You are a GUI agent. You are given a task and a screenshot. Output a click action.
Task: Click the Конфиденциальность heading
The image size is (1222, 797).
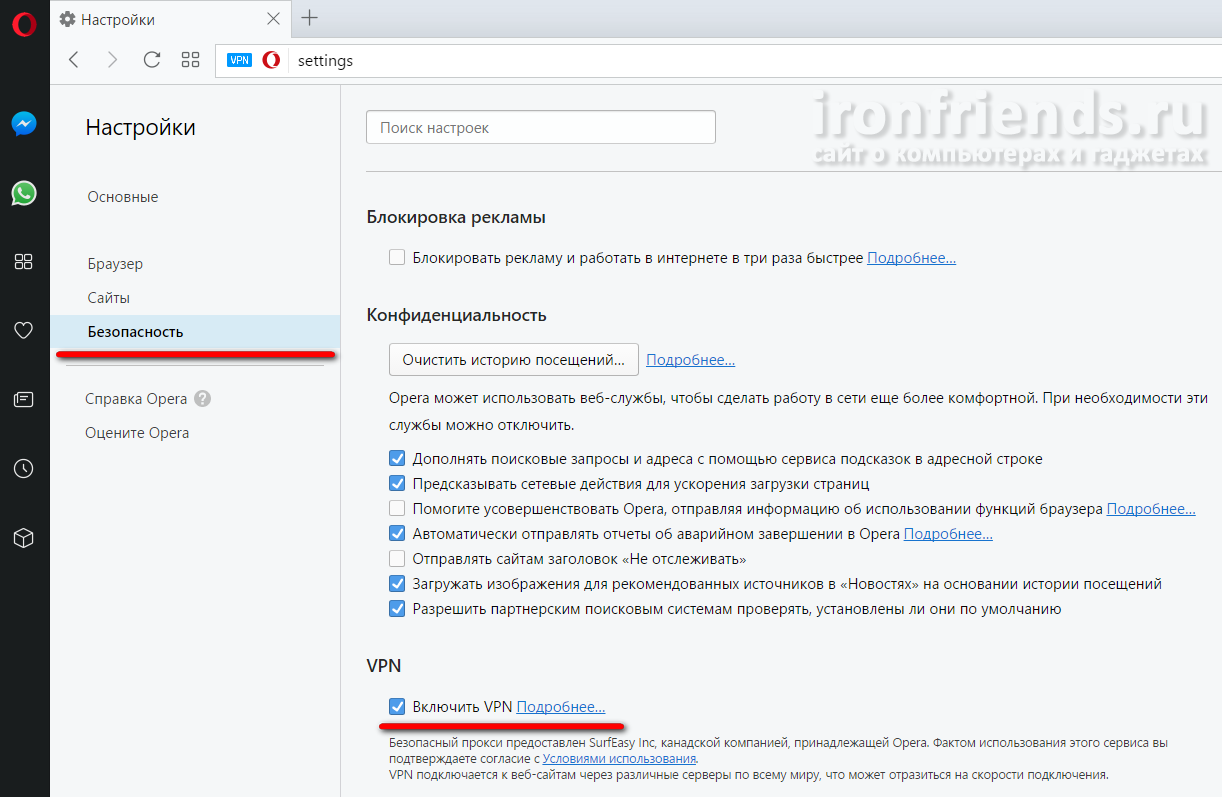(457, 315)
